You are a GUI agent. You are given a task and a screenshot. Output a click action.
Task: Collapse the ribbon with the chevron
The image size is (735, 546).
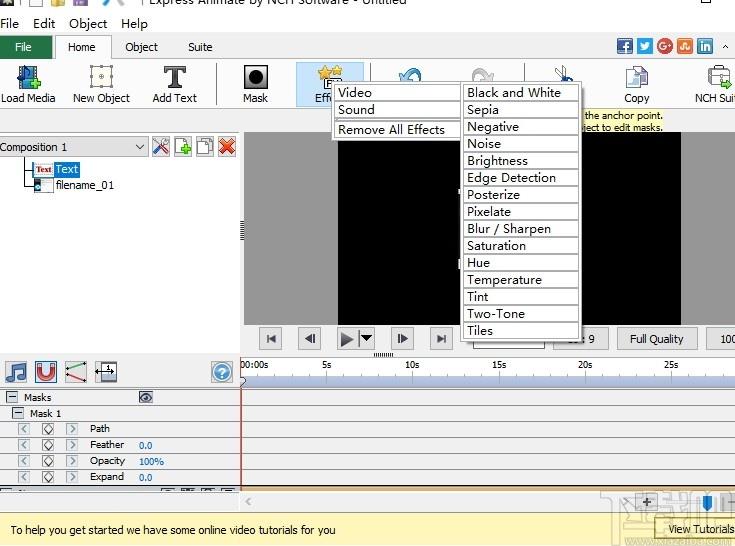tap(725, 46)
